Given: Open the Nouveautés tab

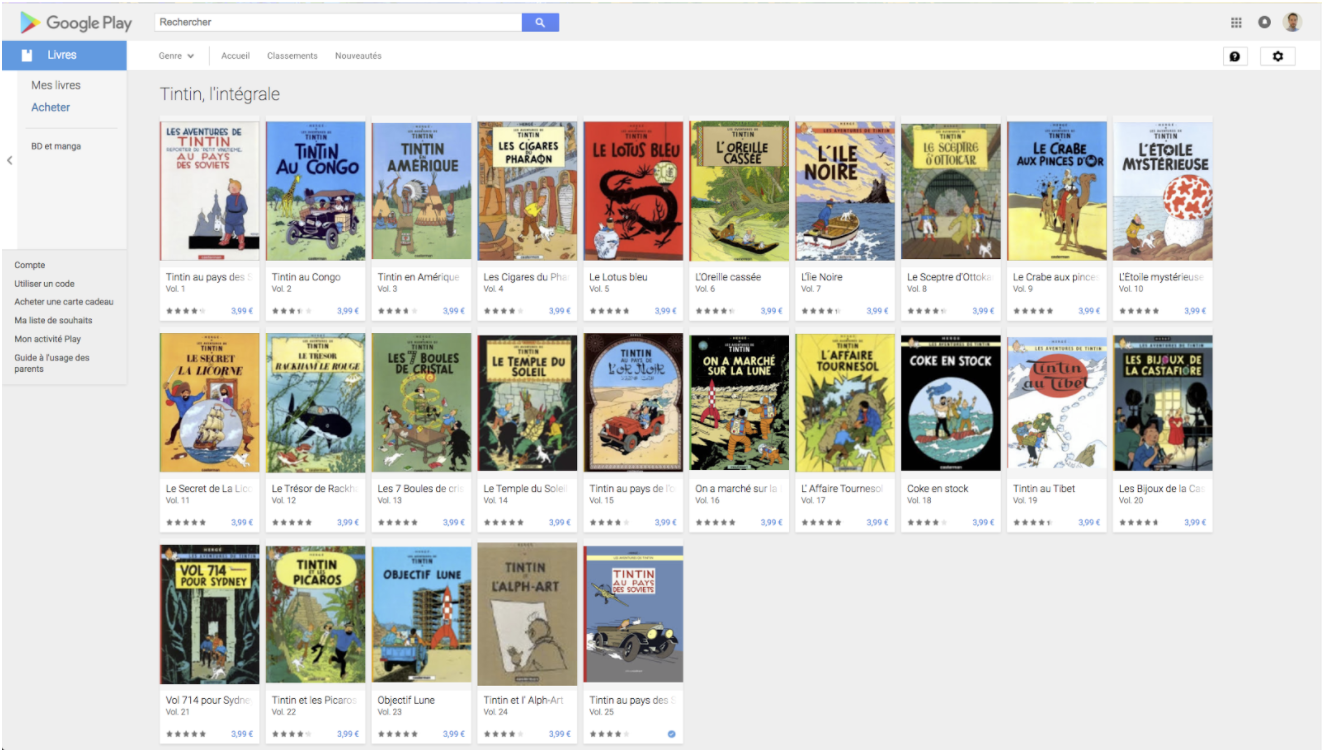Looking at the screenshot, I should (x=358, y=56).
